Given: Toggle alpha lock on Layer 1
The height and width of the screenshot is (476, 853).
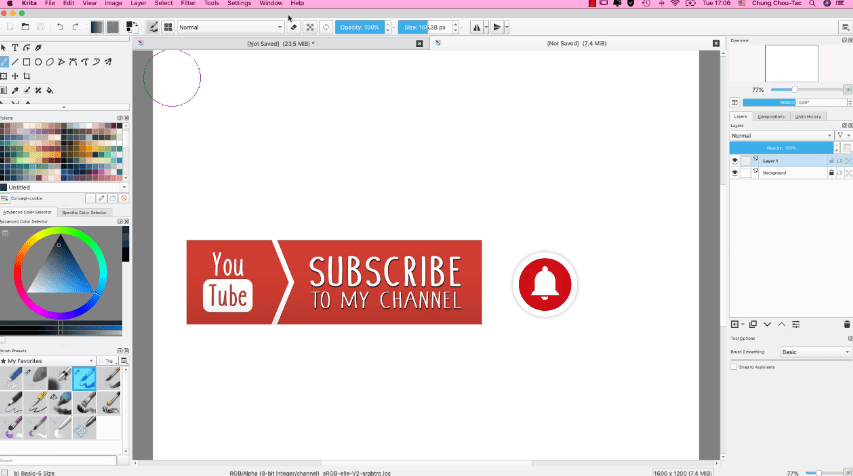Looking at the screenshot, I should pos(849,161).
